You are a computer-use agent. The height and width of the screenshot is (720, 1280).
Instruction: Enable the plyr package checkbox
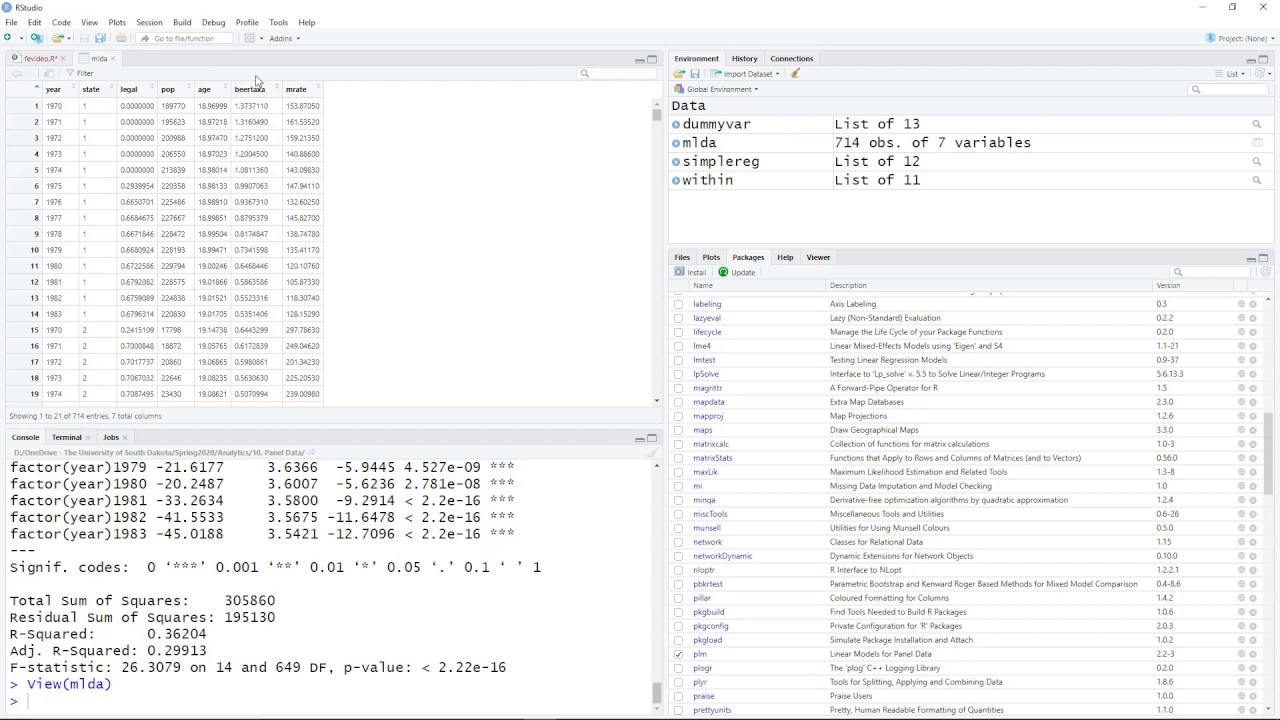pos(679,682)
